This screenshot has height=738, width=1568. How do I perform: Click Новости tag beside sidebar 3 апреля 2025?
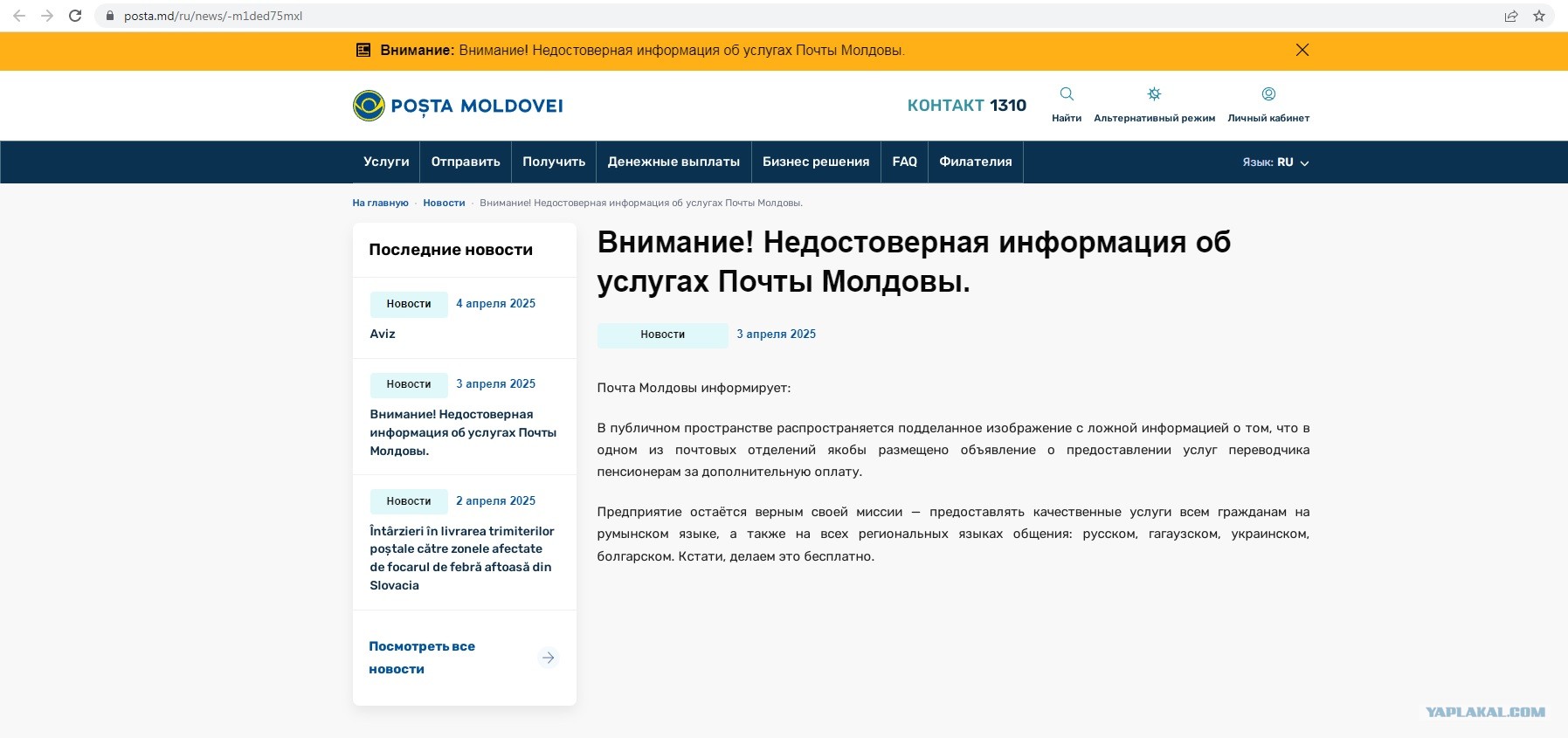click(x=409, y=384)
